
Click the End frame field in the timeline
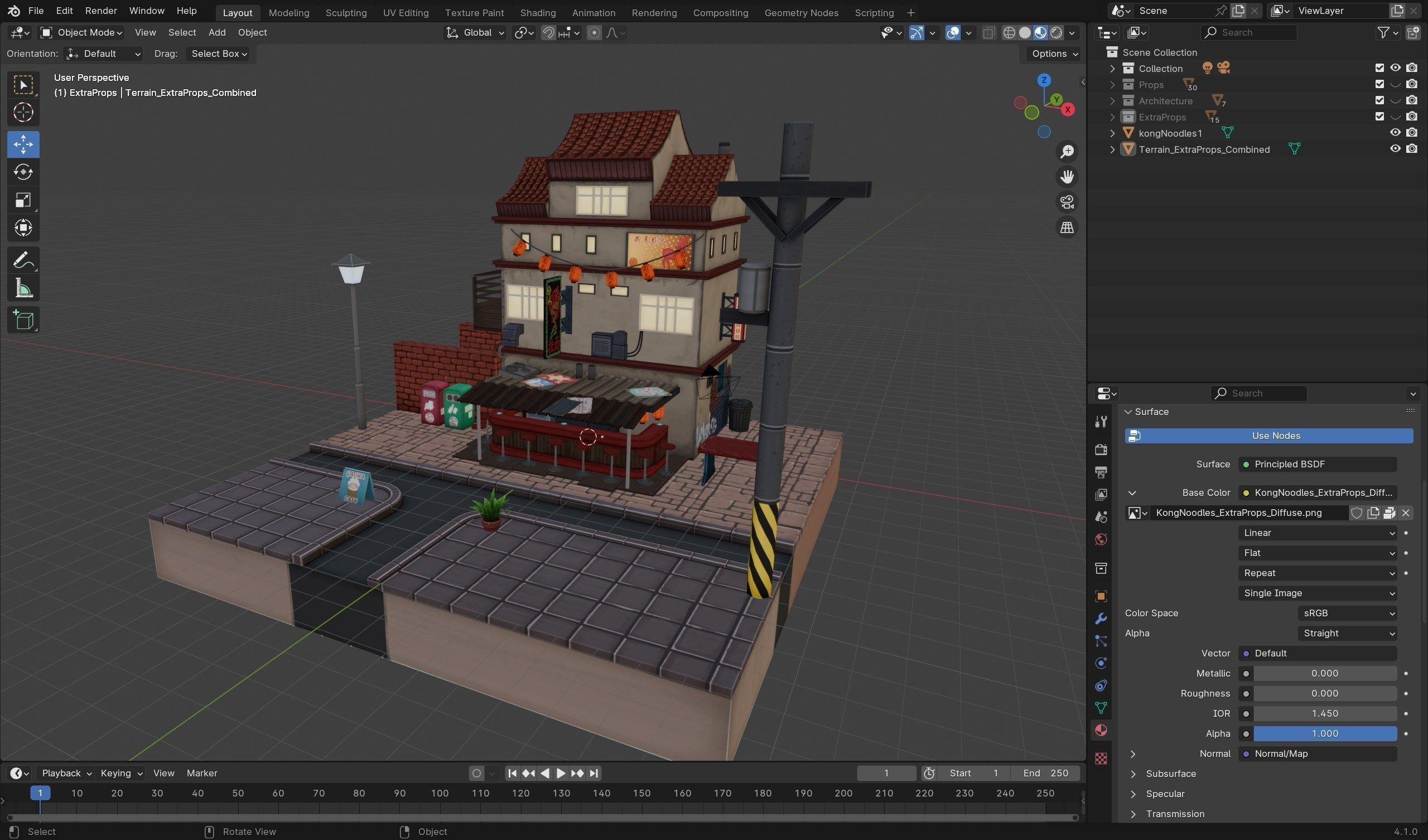1046,774
